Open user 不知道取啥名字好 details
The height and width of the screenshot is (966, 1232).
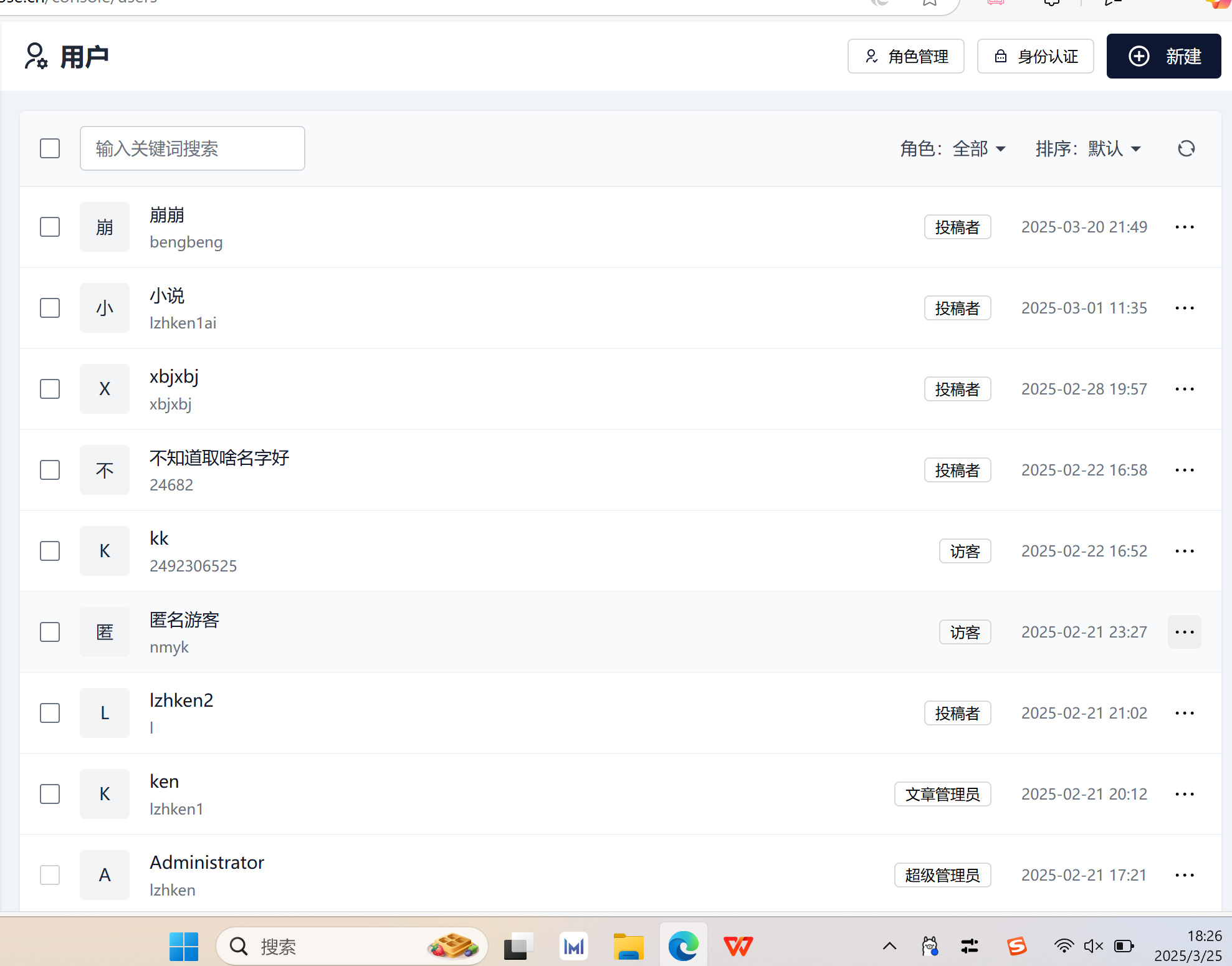click(x=219, y=458)
